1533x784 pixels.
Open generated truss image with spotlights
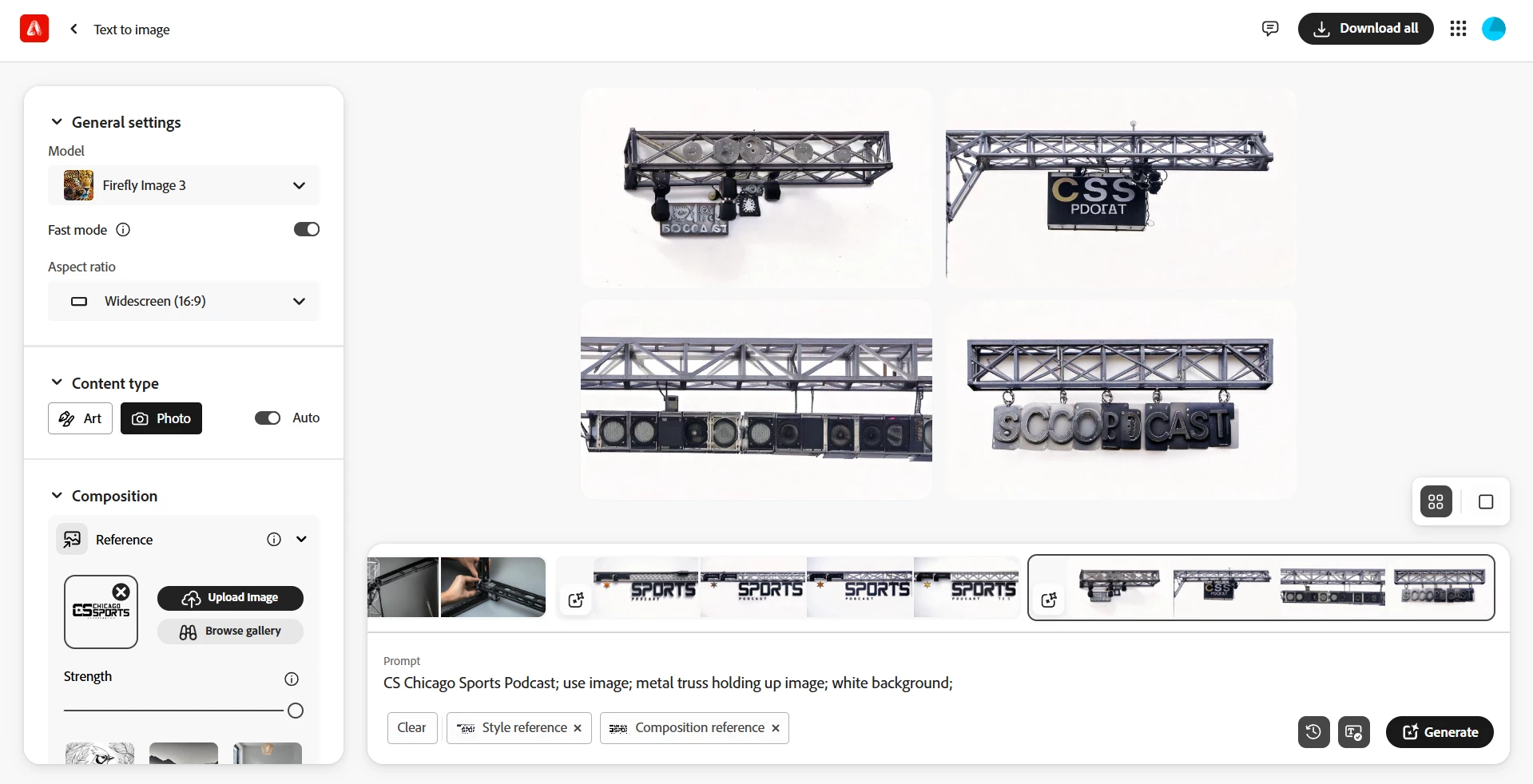point(757,188)
